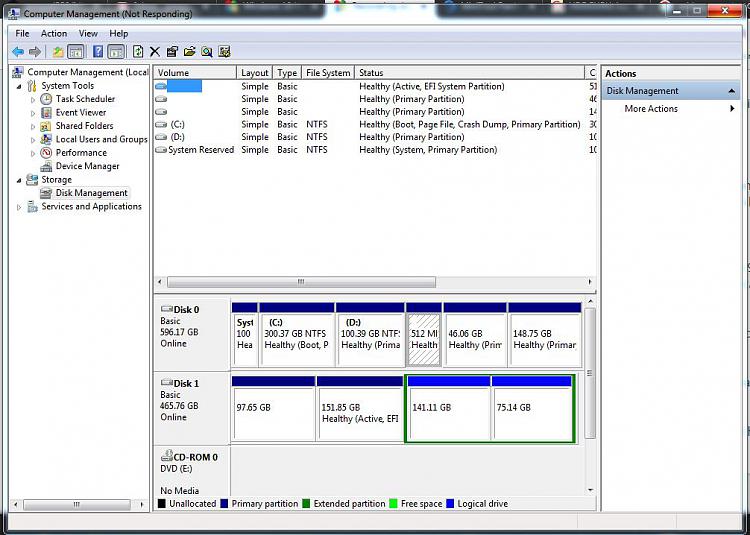Select the (D:) 100.39 GB partition block

tap(370, 334)
